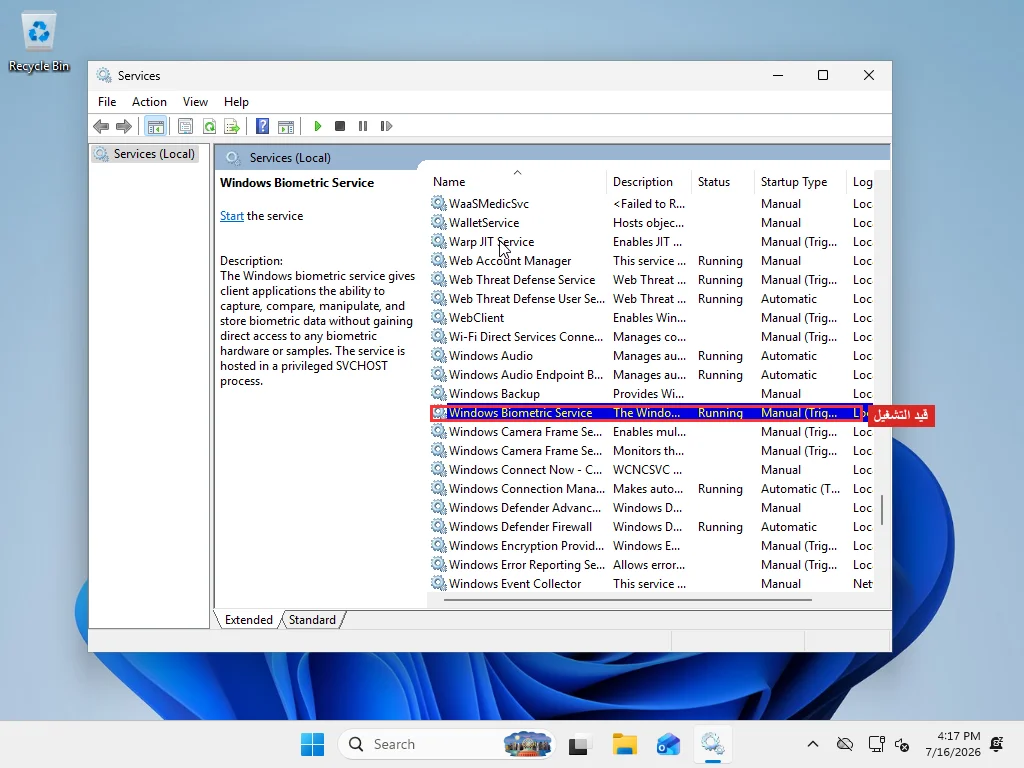1024x768 pixels.
Task: Select Windows Connection Manager row
Action: point(651,488)
